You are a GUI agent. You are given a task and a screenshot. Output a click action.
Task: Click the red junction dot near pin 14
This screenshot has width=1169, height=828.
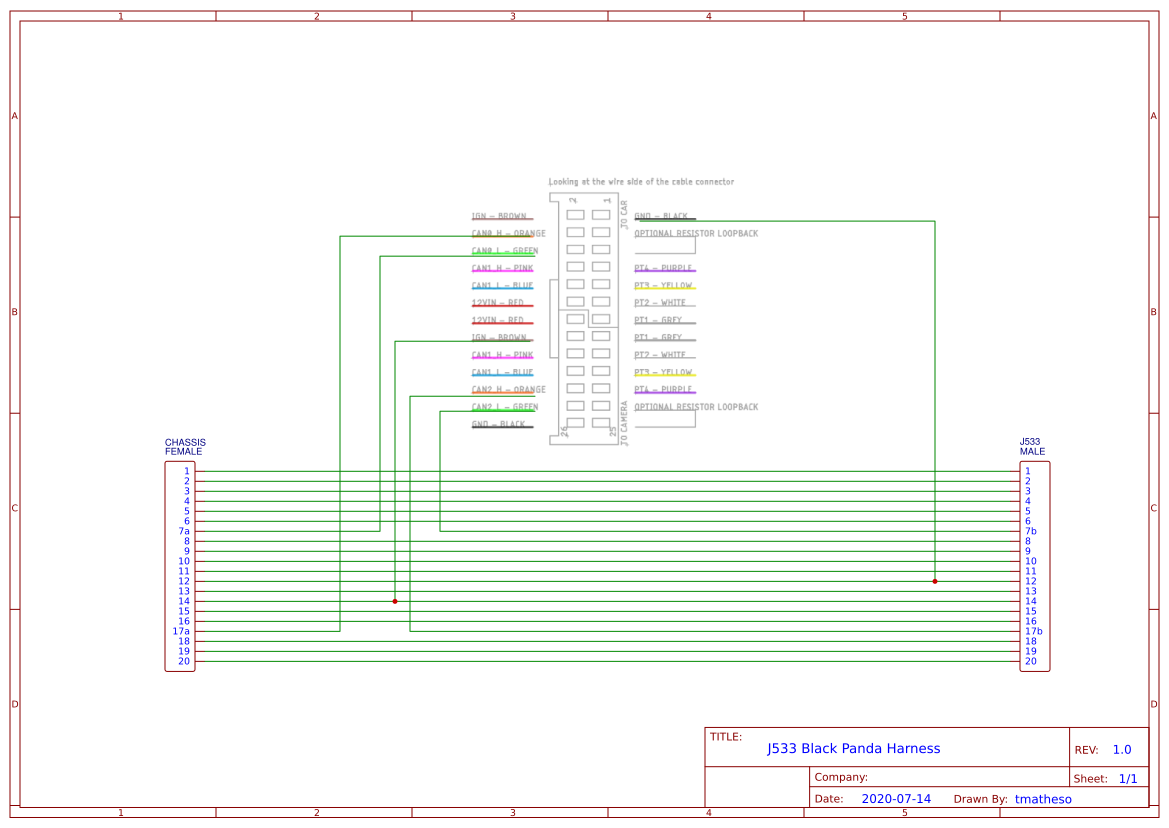pos(394,600)
